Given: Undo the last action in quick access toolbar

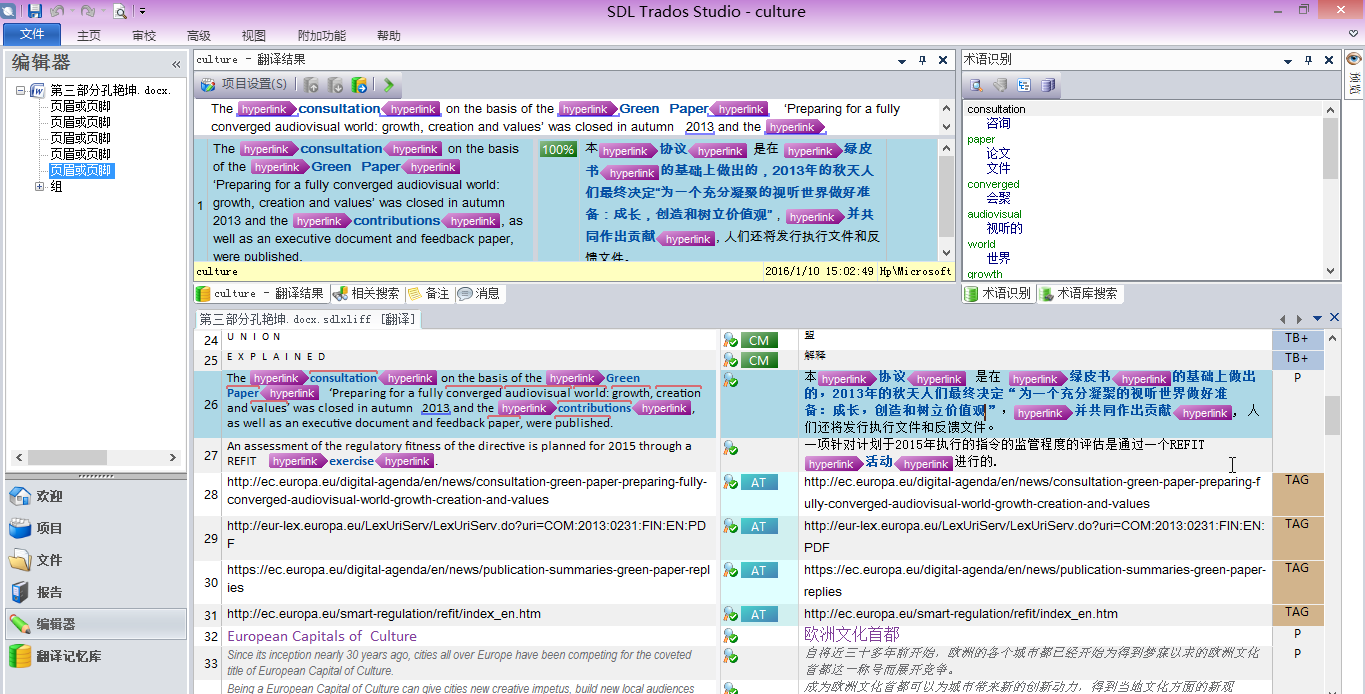Looking at the screenshot, I should [59, 11].
